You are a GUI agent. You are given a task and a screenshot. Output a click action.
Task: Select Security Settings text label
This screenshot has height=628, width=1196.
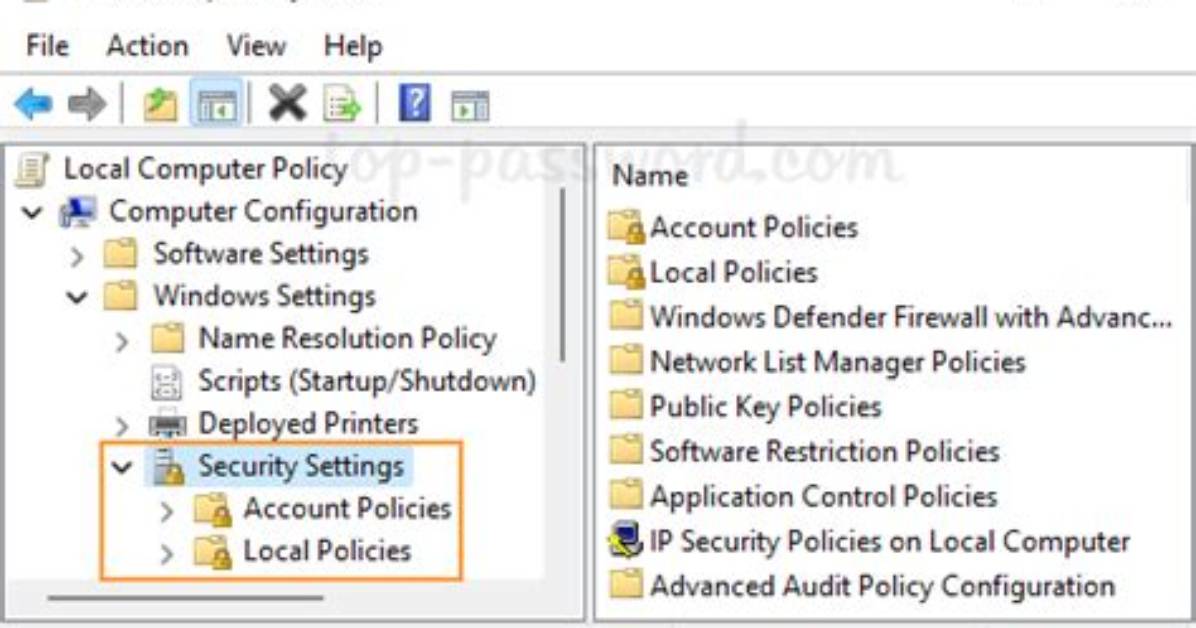coord(301,466)
